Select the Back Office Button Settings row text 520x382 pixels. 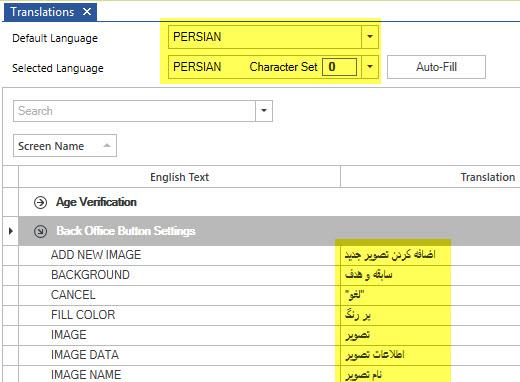[126, 231]
